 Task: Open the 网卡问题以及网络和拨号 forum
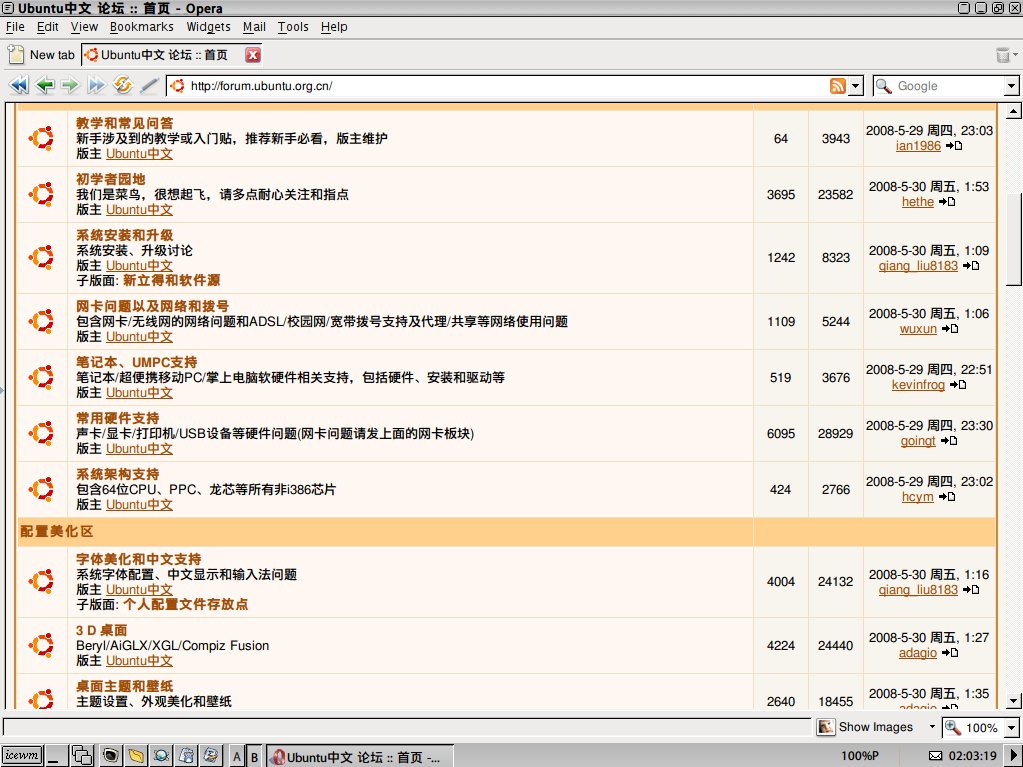click(152, 306)
